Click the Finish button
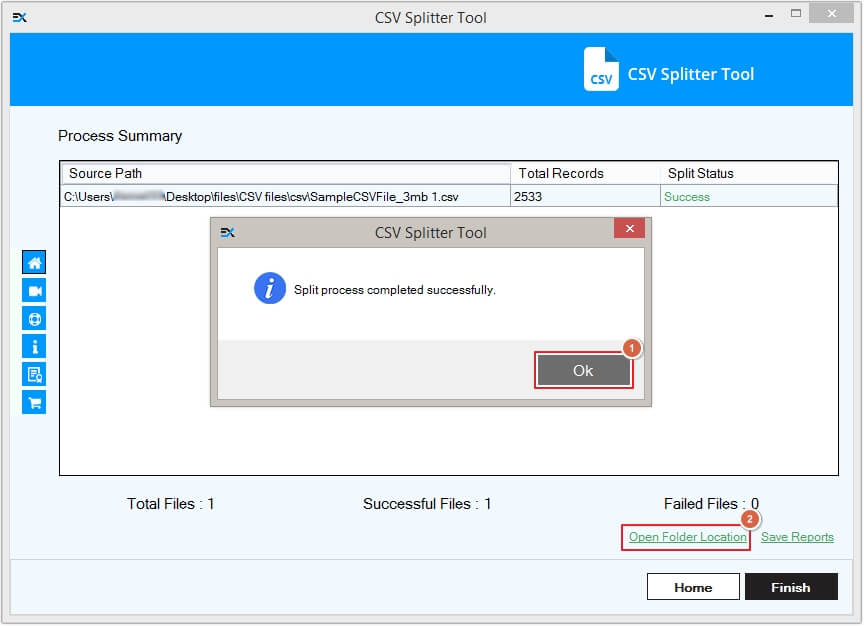Screen dimensions: 864x626 pyautogui.click(x=790, y=587)
